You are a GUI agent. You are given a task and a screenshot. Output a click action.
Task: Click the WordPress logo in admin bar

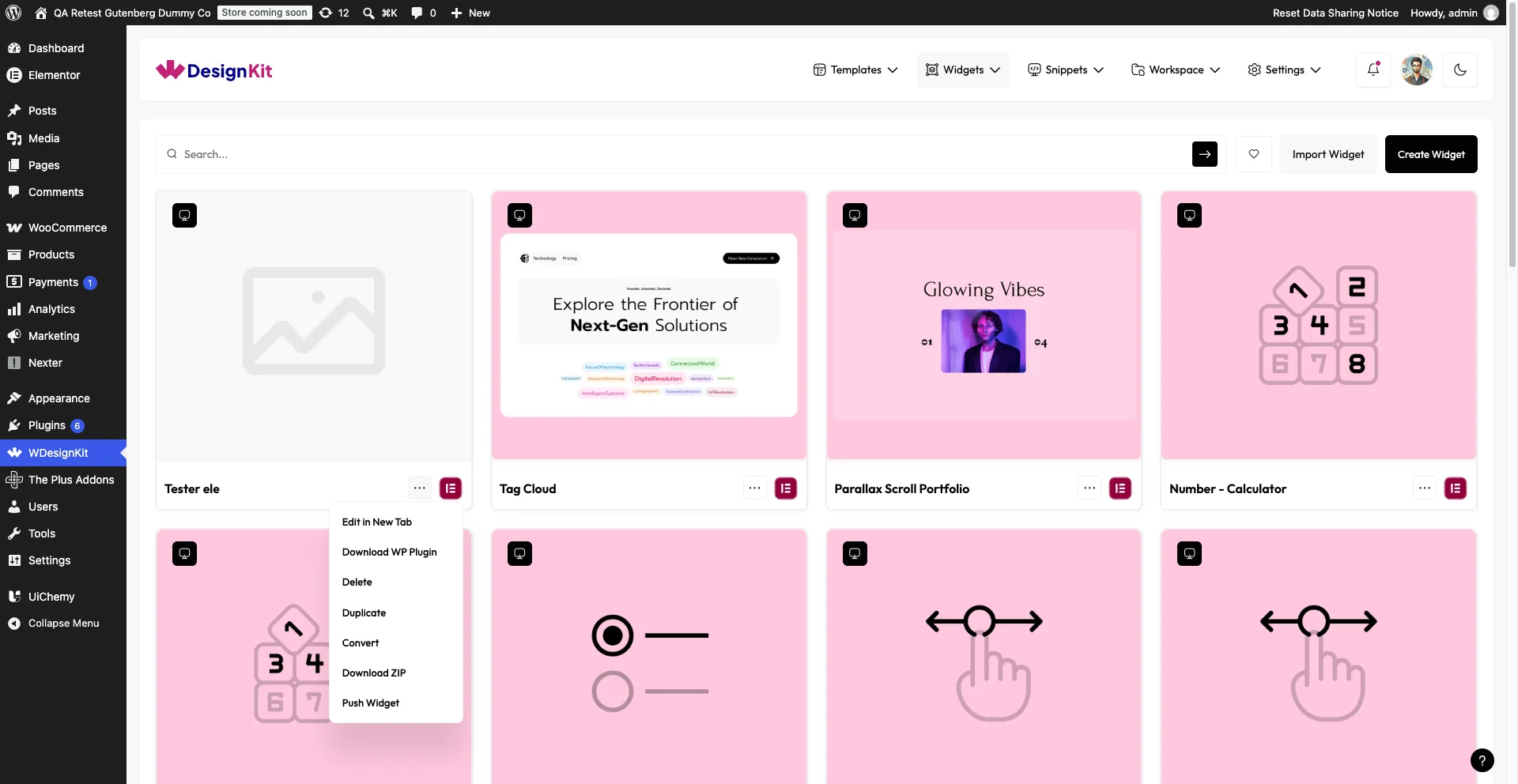13,13
